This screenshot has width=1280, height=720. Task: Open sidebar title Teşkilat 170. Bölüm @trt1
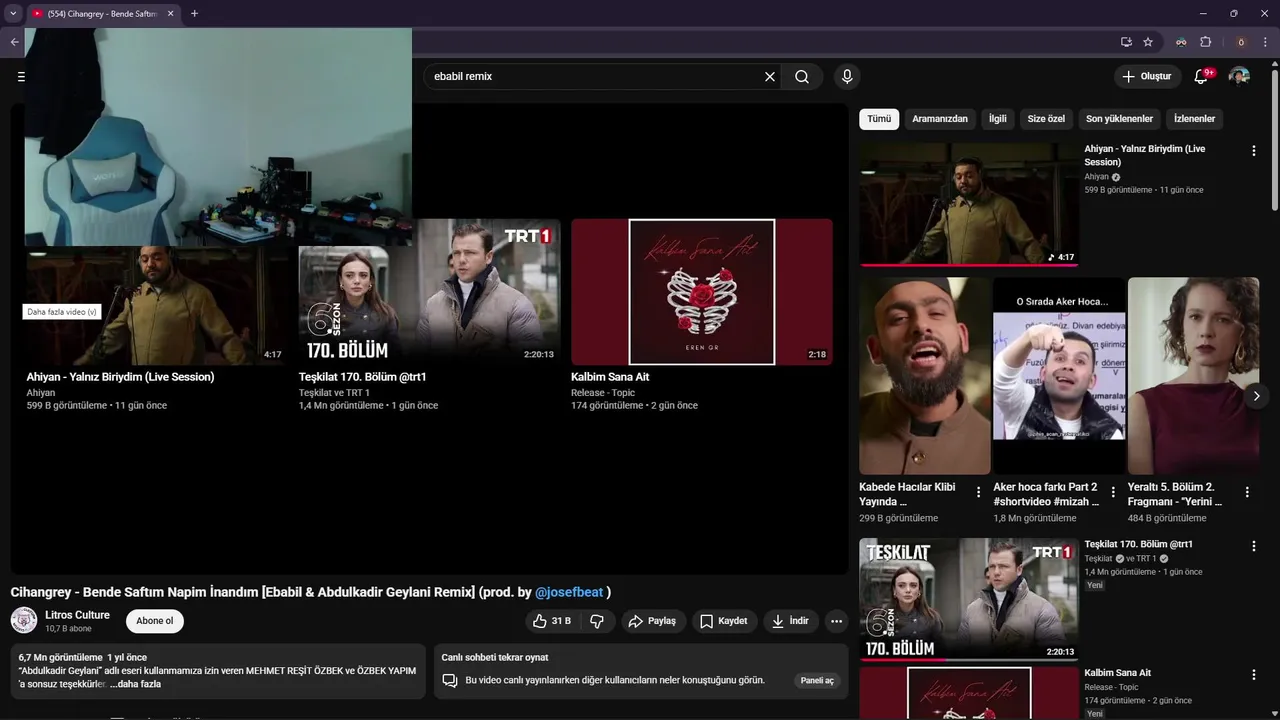[1138, 545]
